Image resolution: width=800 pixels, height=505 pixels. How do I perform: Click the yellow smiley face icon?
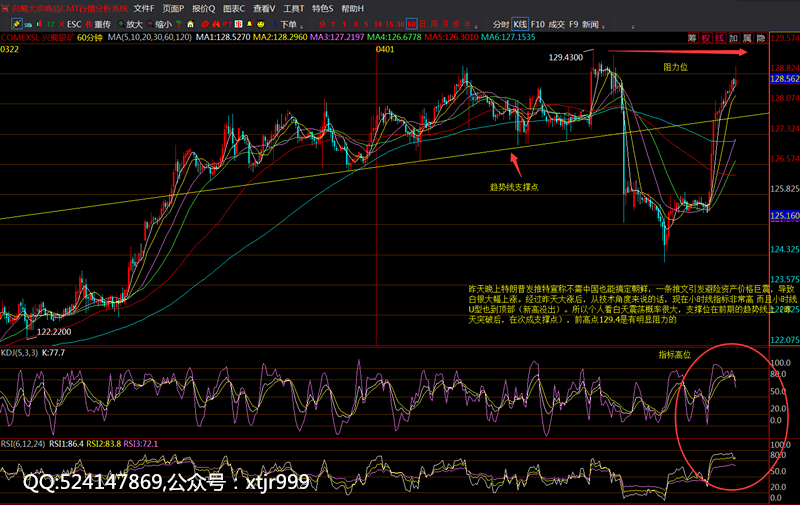261,24
